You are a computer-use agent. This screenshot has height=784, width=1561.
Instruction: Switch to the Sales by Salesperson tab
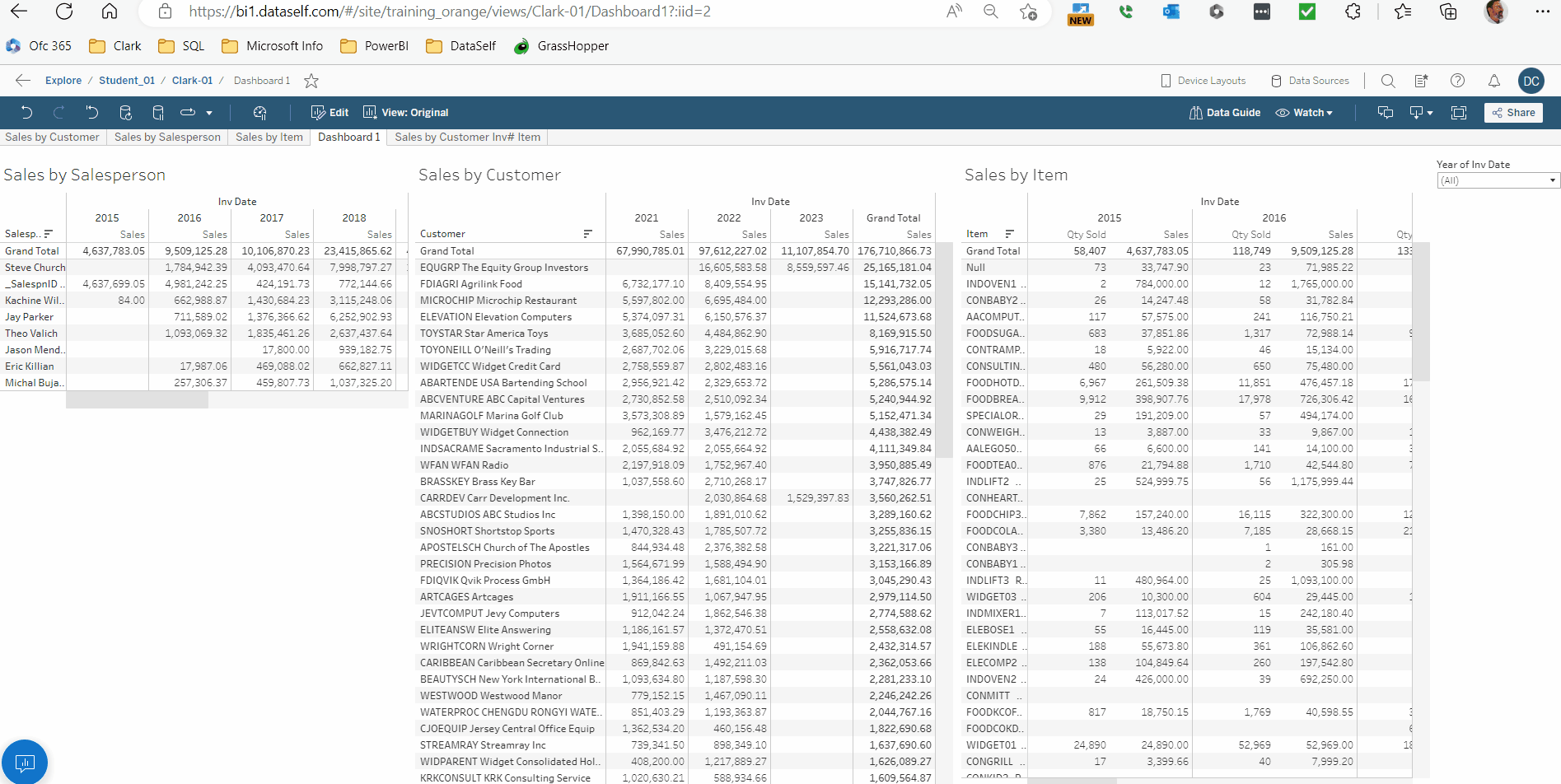click(167, 138)
